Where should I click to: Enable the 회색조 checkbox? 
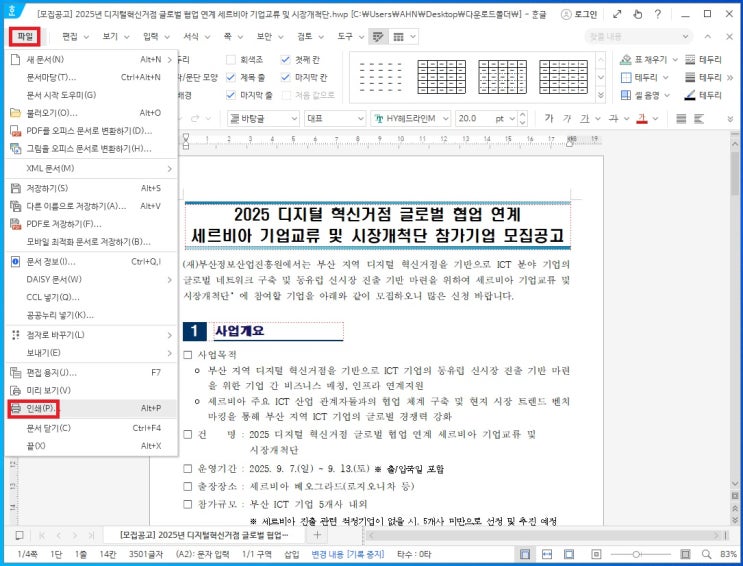[230, 60]
